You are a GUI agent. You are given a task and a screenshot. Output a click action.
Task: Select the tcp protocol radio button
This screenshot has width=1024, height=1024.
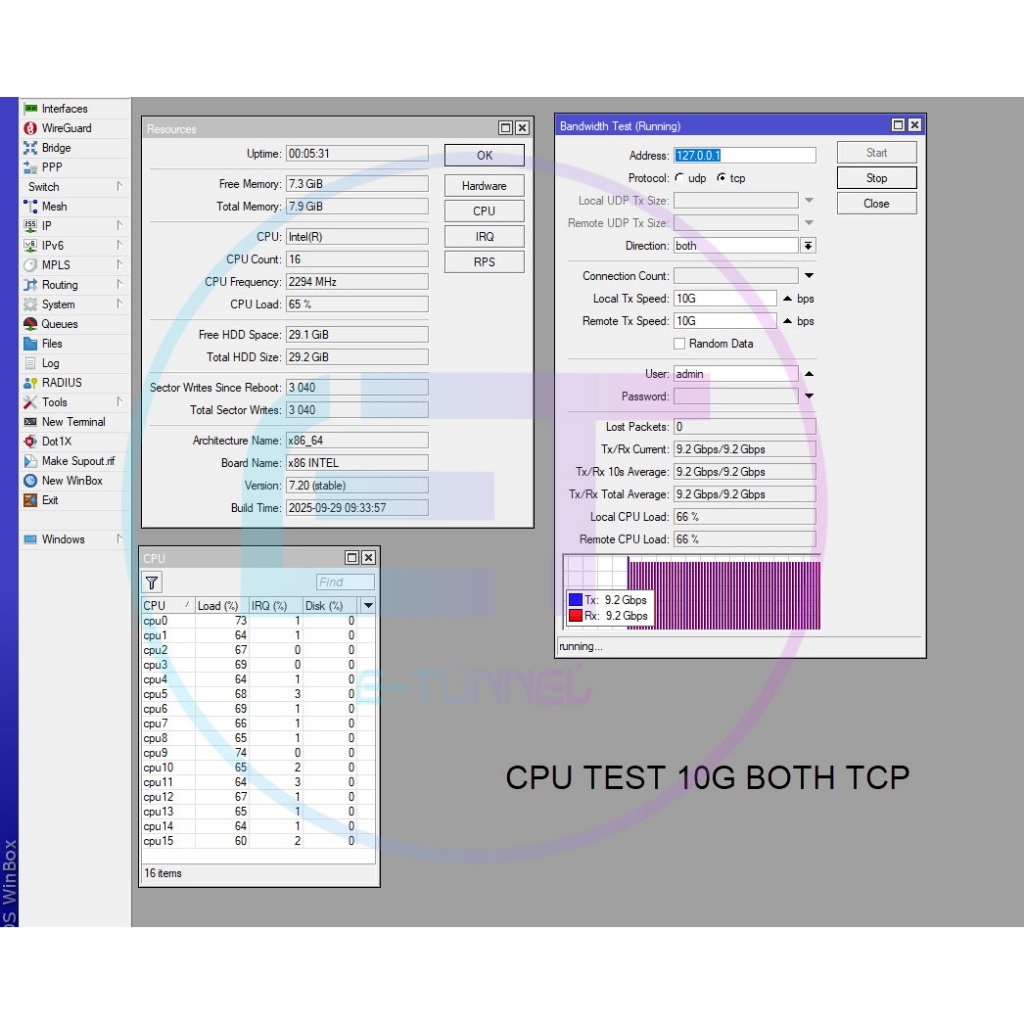[721, 178]
